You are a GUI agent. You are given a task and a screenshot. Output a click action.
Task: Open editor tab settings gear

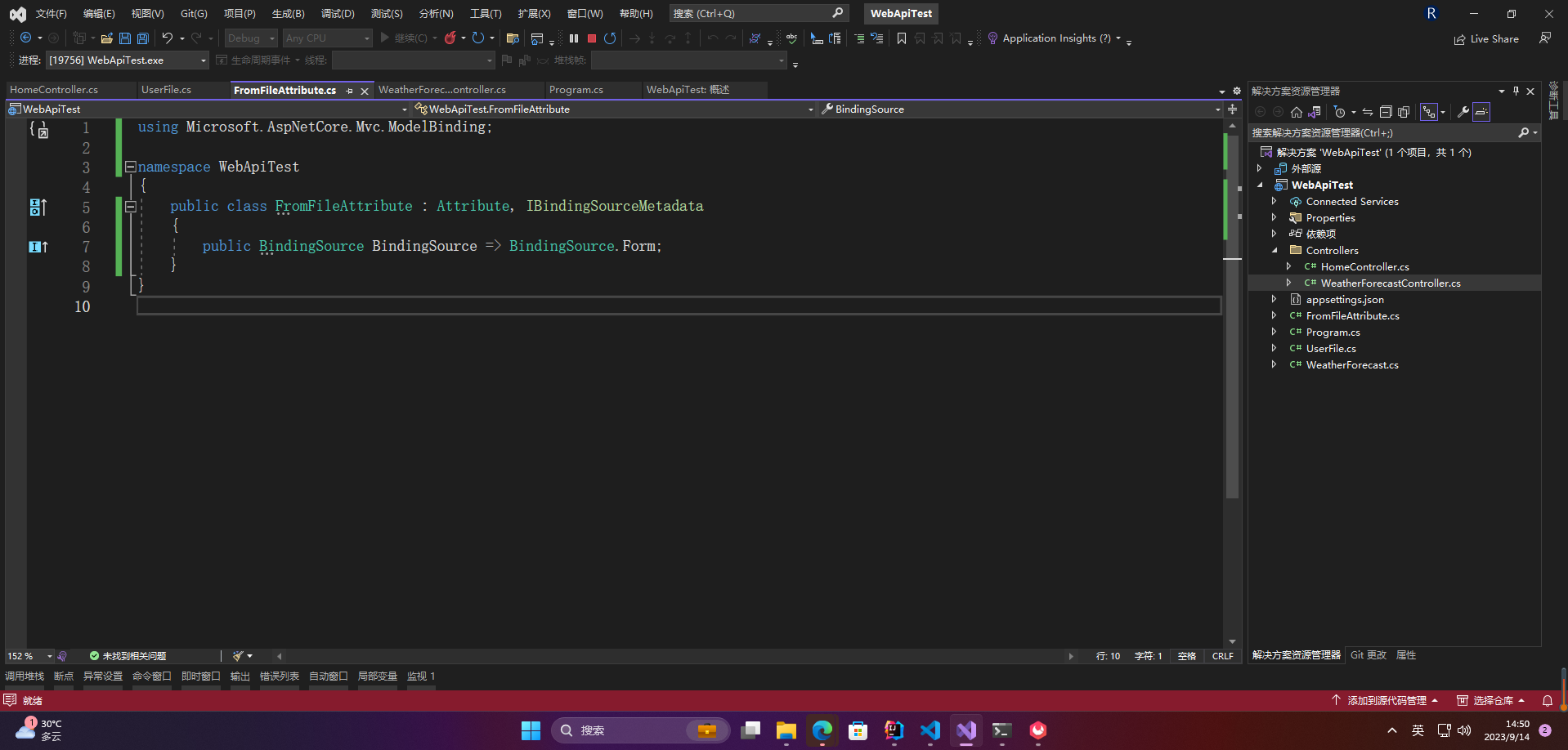coord(1236,91)
